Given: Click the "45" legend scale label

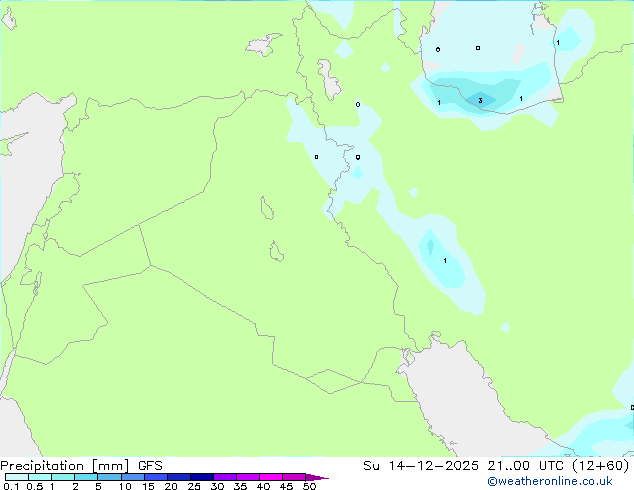Looking at the screenshot, I should [286, 486].
